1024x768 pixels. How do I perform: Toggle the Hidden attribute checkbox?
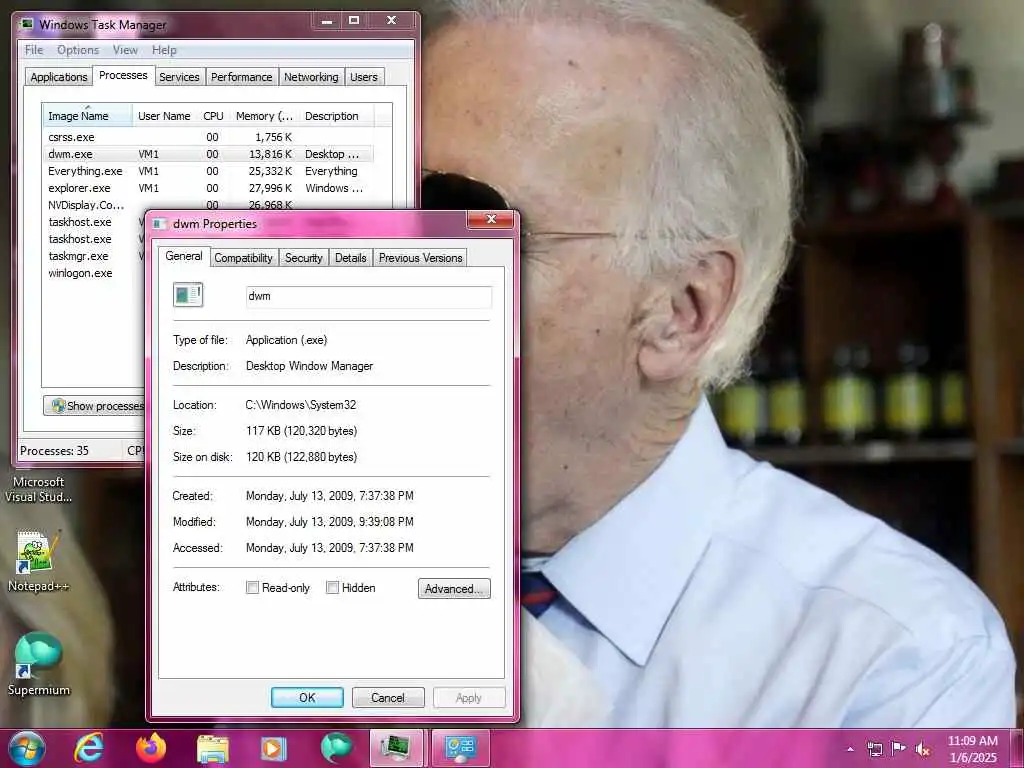coord(332,587)
